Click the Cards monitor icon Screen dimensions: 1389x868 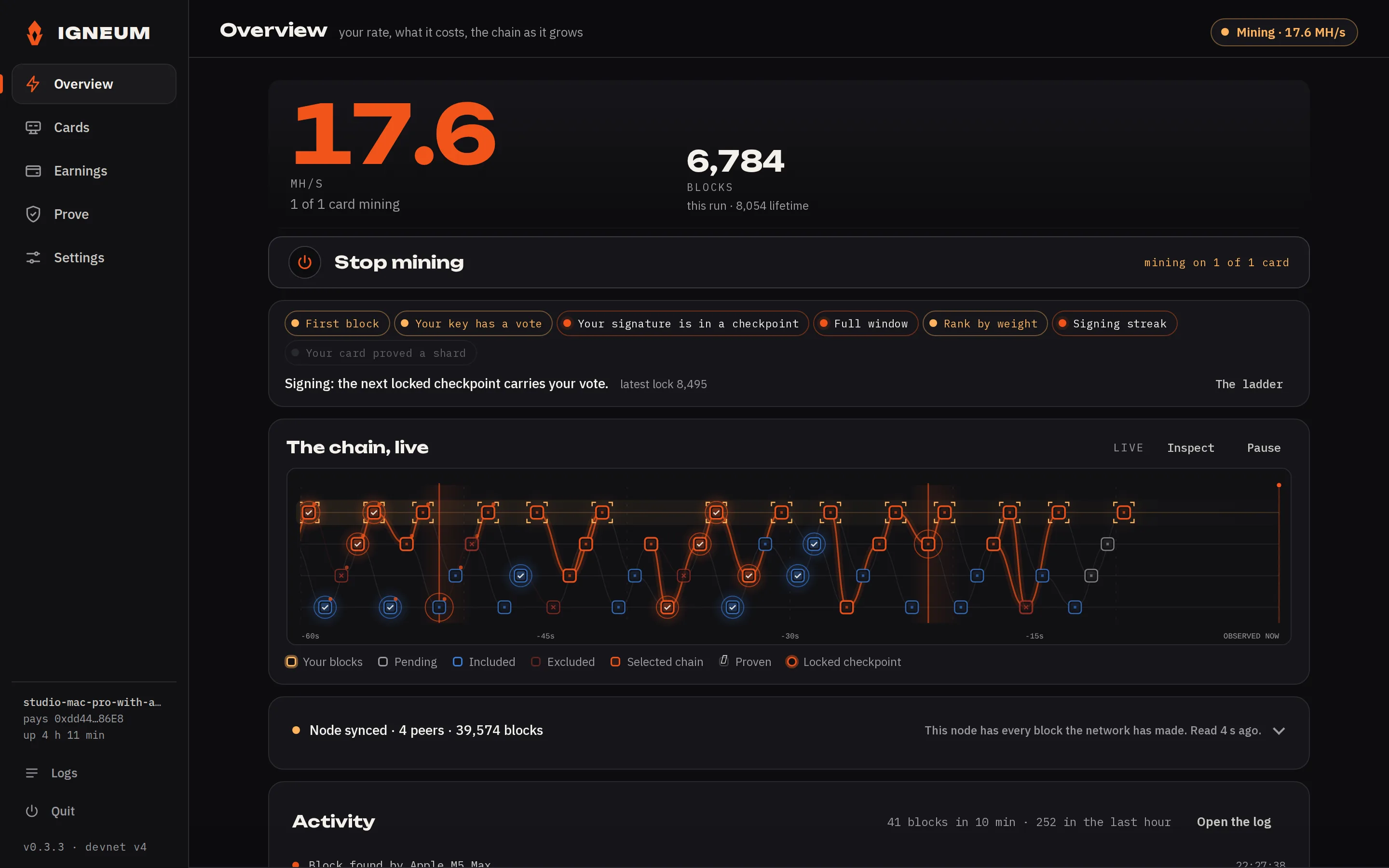pyautogui.click(x=33, y=127)
